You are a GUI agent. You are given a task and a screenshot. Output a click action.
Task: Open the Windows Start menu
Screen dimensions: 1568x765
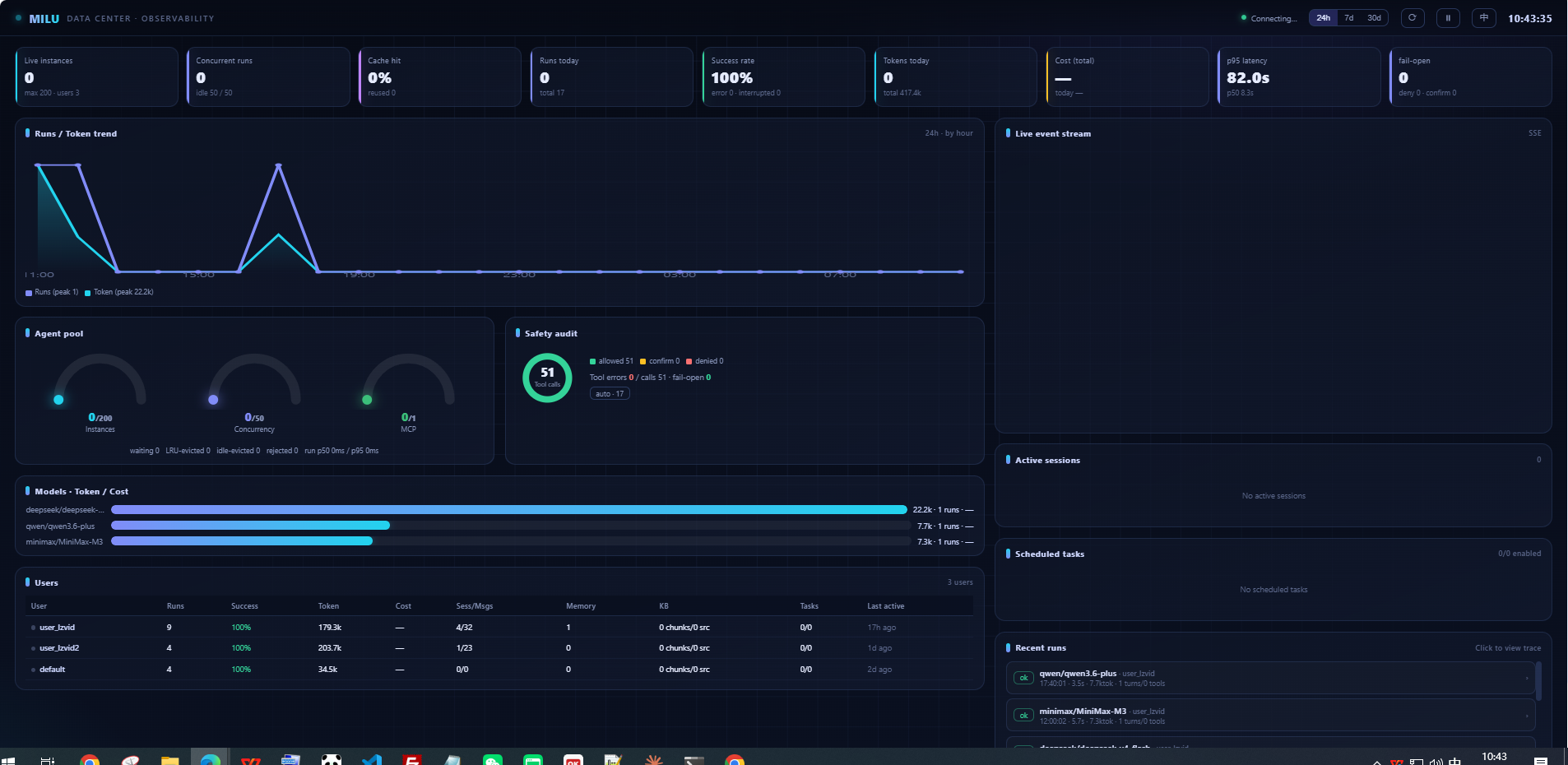(9, 760)
